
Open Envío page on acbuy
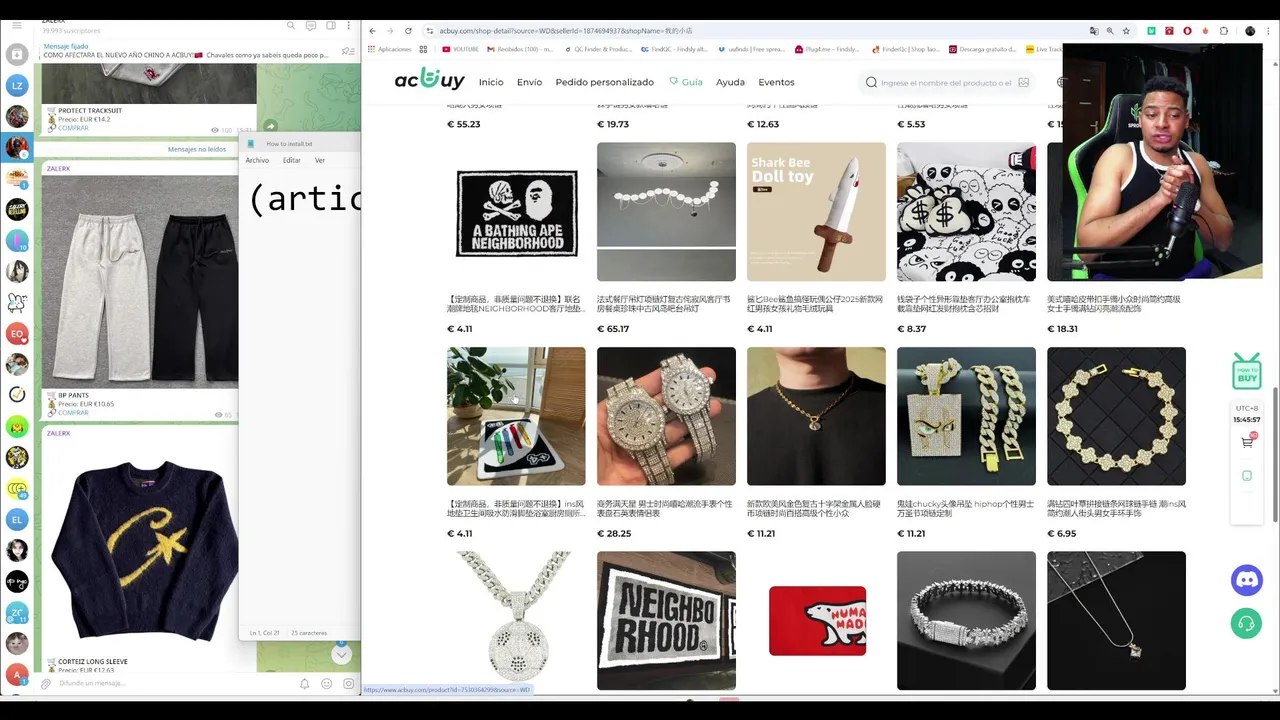click(529, 82)
